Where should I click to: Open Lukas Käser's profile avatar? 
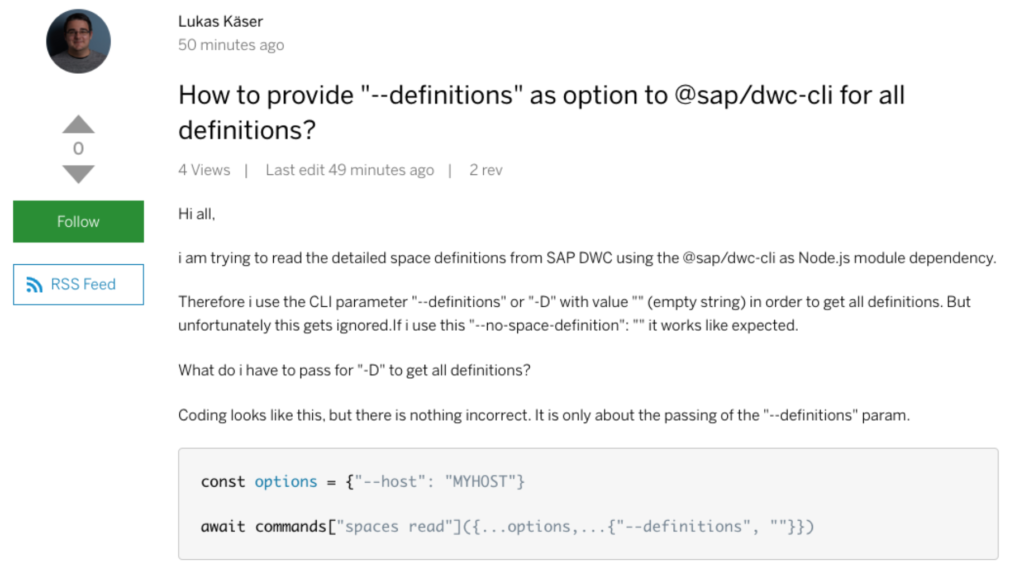[78, 41]
